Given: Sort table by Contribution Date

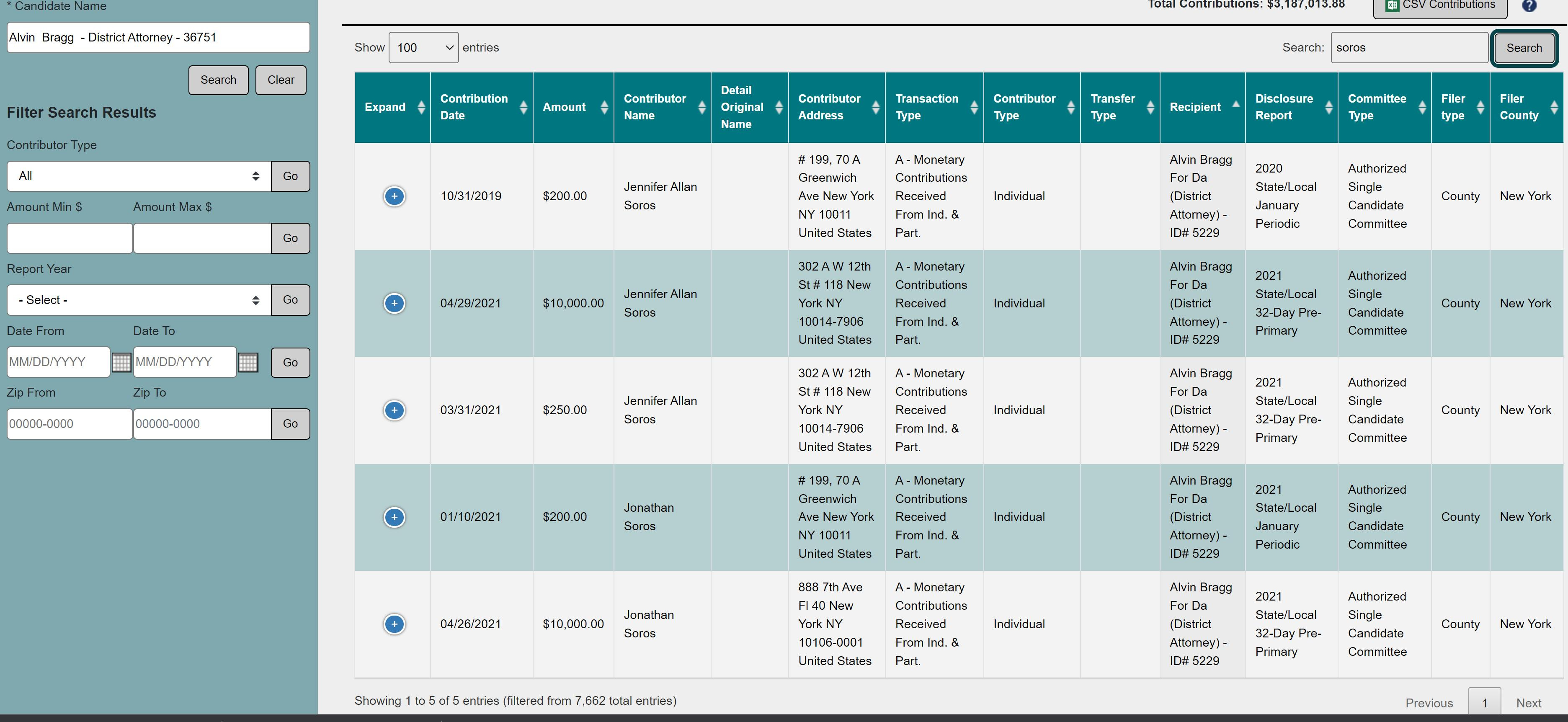Looking at the screenshot, I should 481,107.
